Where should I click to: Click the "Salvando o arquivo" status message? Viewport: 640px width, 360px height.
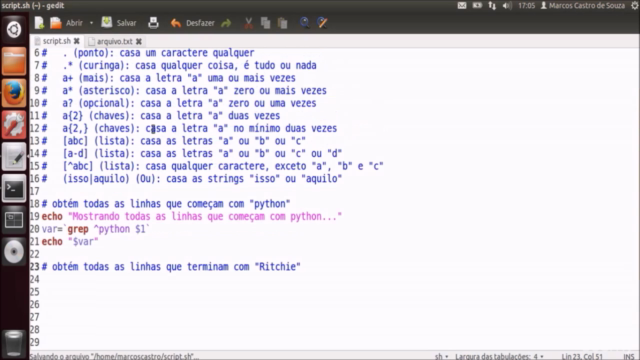coord(114,356)
